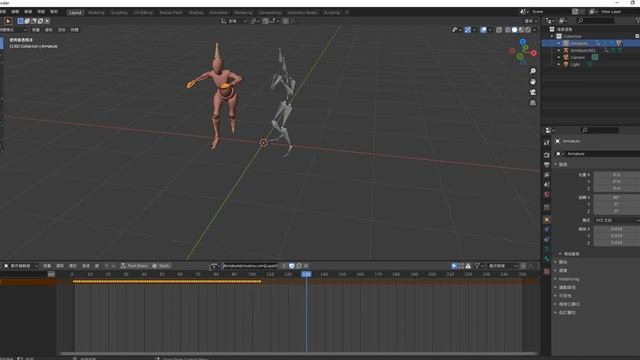Toggle Only Show Selected in action editor
This screenshot has height=360, width=640.
pyautogui.click(x=454, y=266)
